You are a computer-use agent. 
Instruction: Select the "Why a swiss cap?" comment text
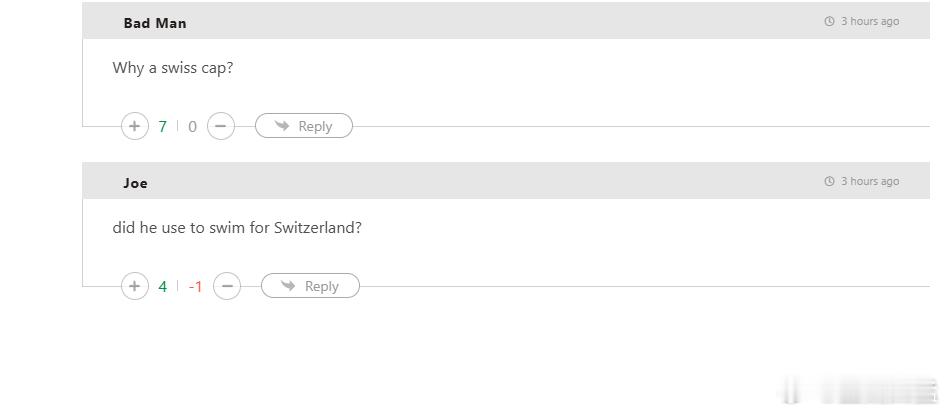(x=173, y=68)
